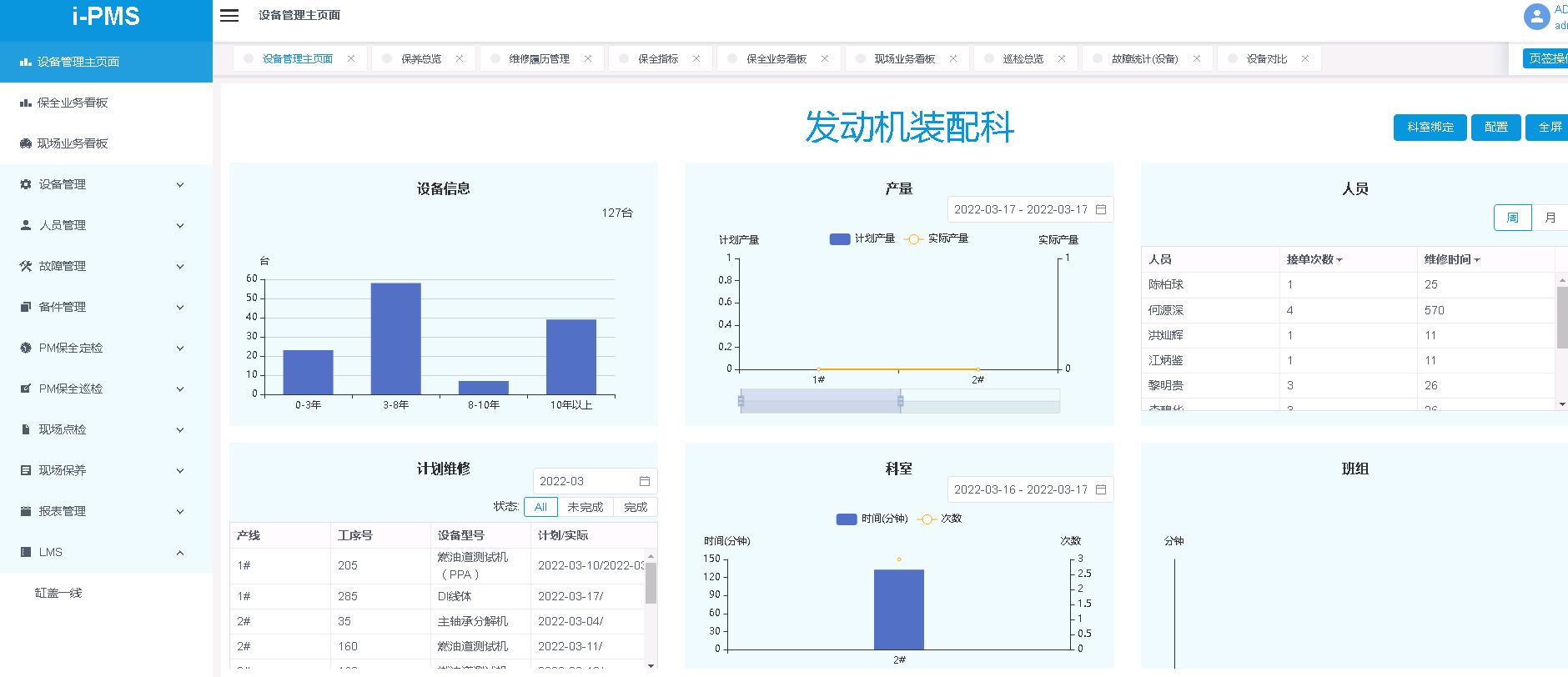Expand the 故障管理 menu chevron
Image resolution: width=1568 pixels, height=677 pixels.
click(x=180, y=266)
